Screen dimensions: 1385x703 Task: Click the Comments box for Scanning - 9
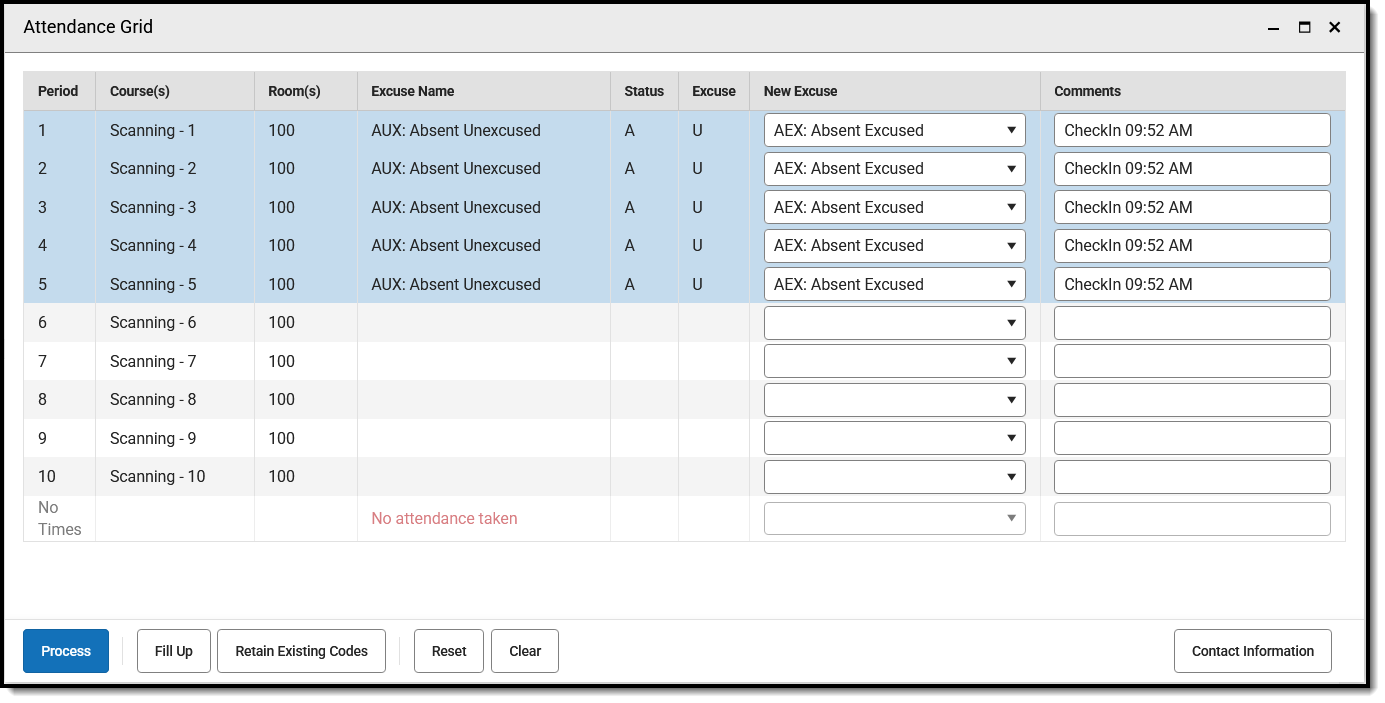[1191, 438]
